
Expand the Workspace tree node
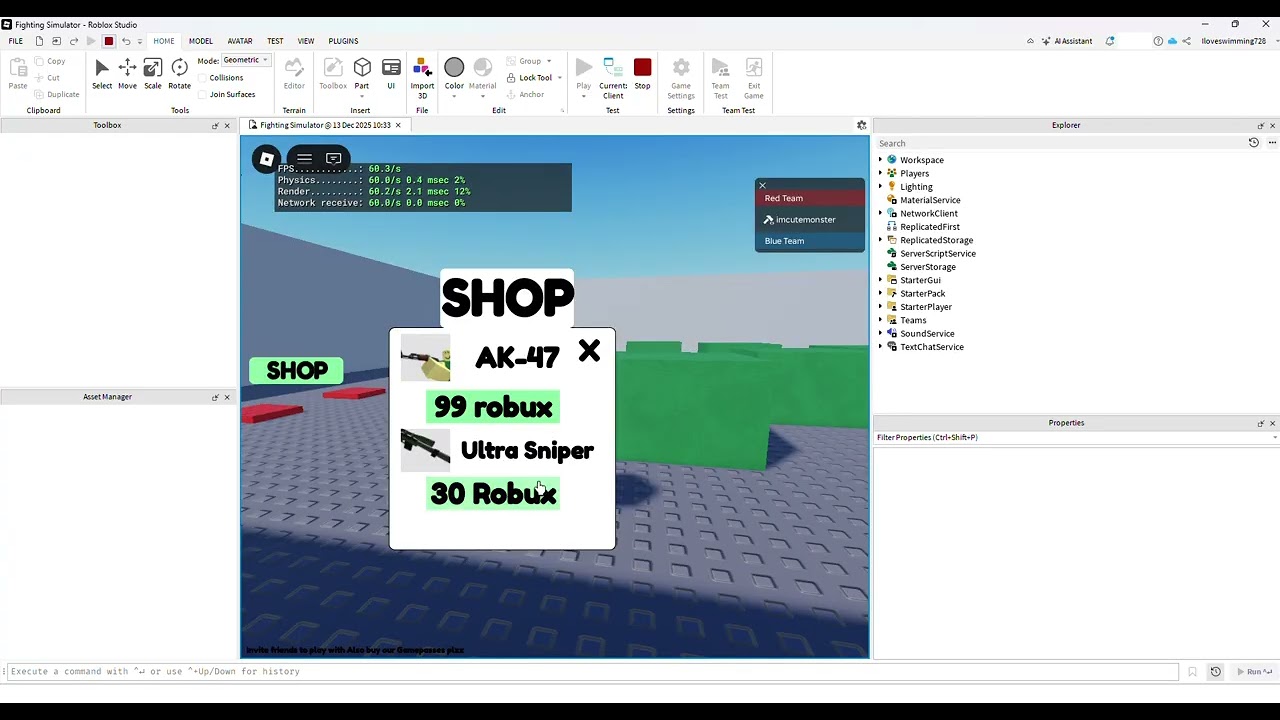[880, 160]
